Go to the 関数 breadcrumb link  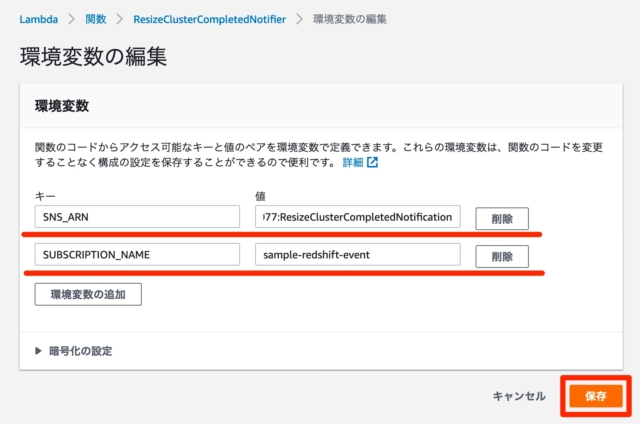point(96,19)
